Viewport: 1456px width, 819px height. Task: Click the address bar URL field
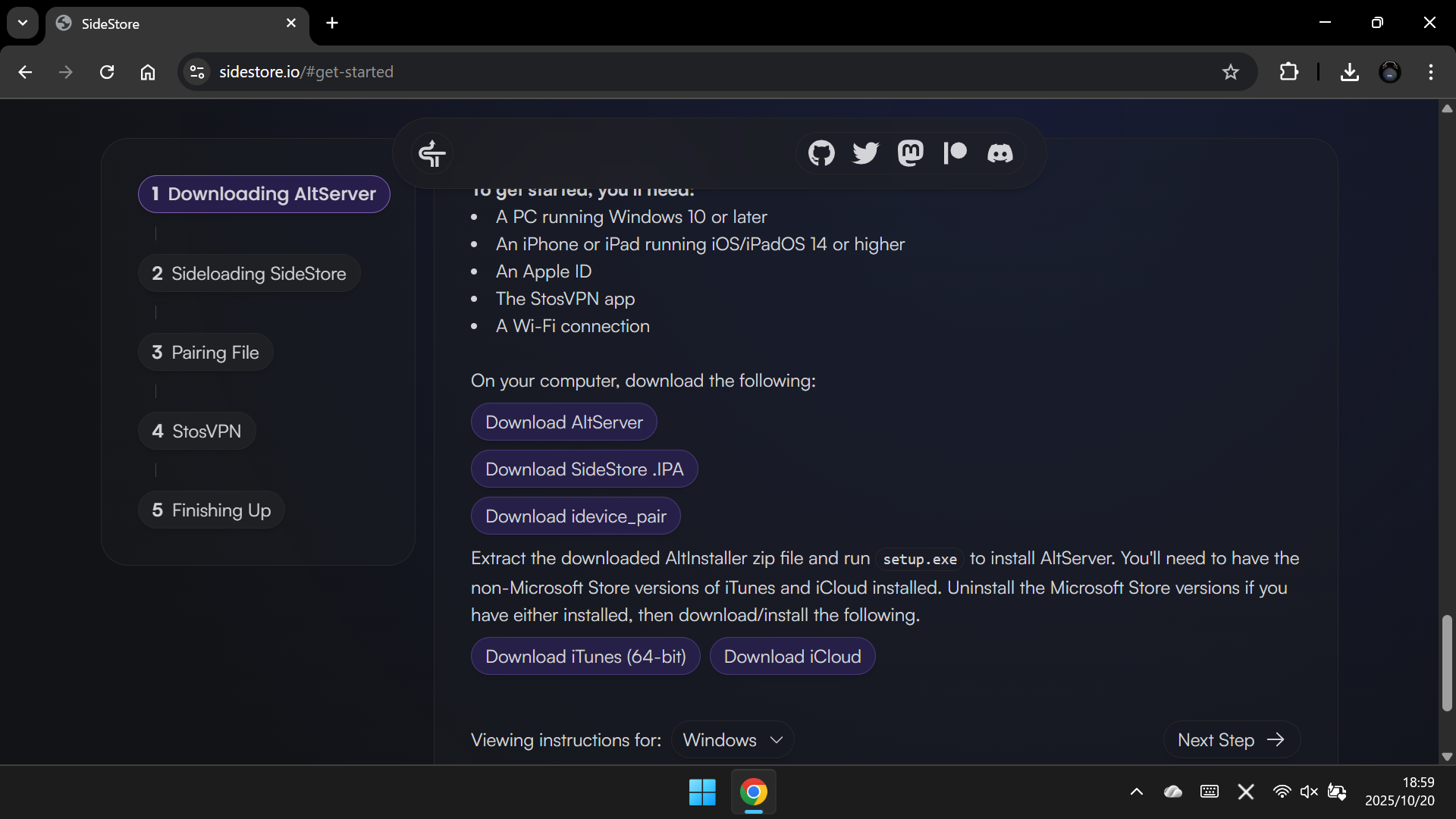pos(682,72)
